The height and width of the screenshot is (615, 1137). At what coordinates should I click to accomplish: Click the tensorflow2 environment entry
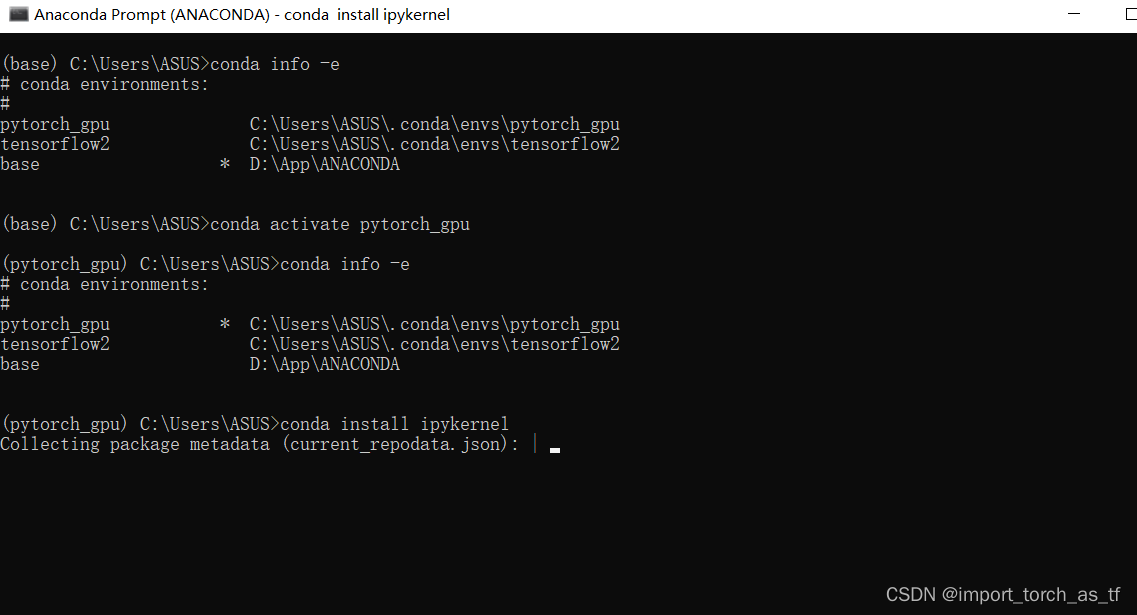coord(55,143)
